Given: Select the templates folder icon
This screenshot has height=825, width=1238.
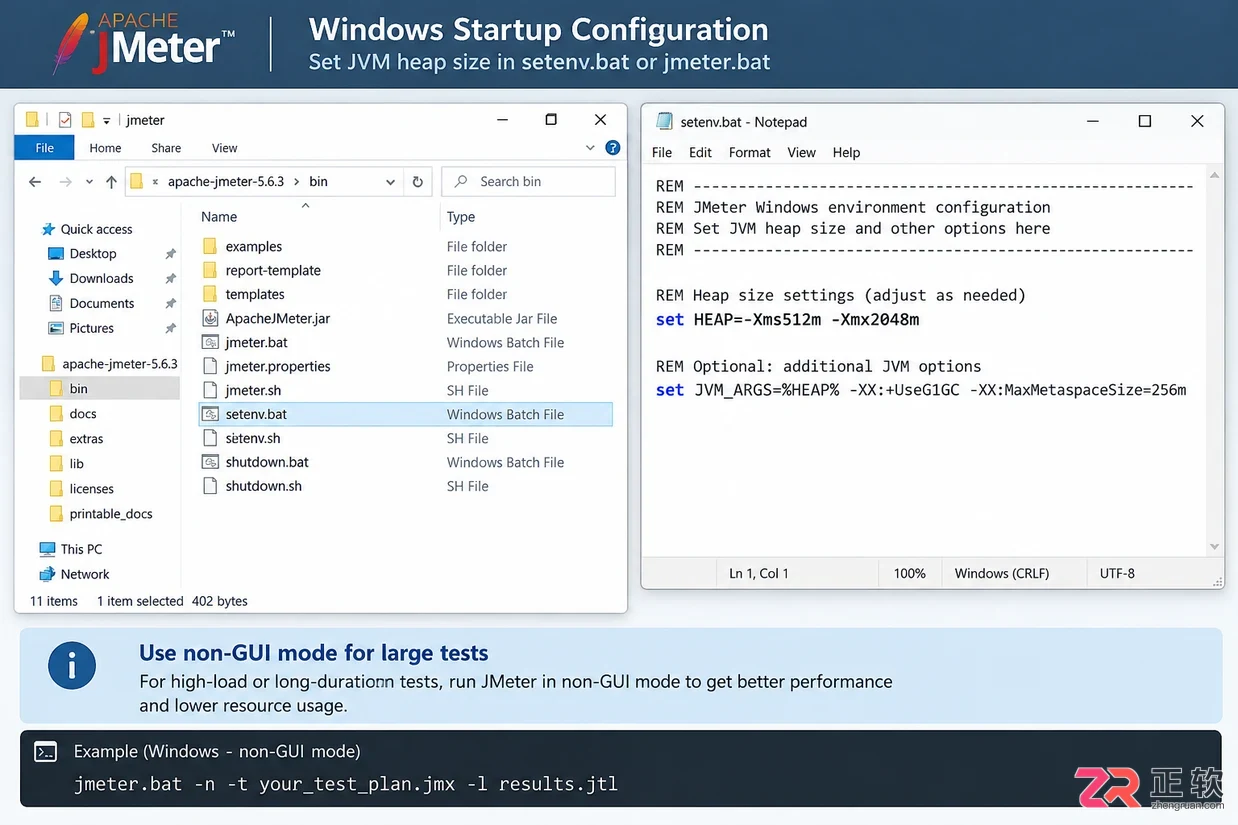Looking at the screenshot, I should 210,294.
